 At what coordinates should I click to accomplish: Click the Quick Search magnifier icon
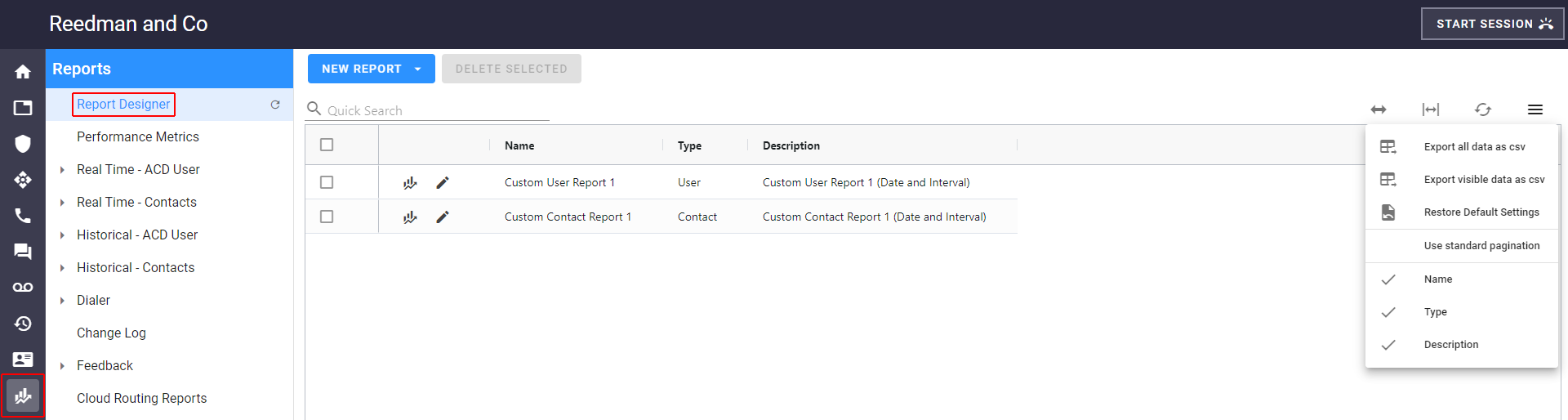coord(314,109)
